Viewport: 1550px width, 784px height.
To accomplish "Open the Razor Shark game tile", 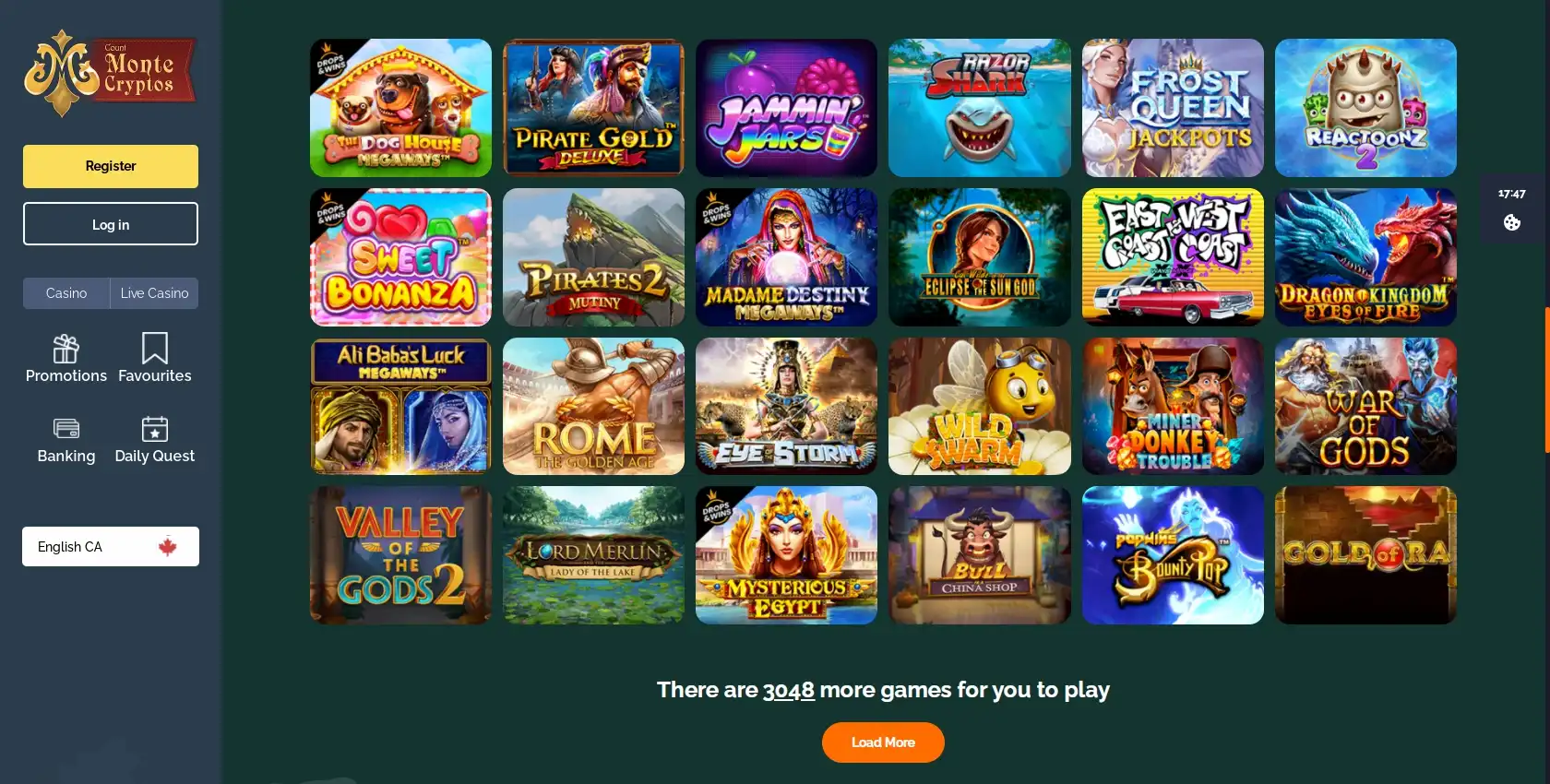I will (979, 108).
